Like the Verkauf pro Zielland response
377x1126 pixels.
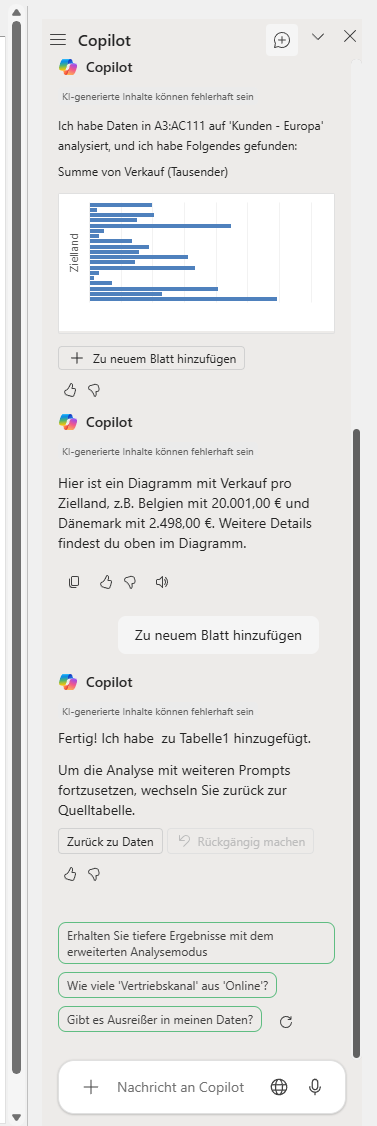[106, 582]
